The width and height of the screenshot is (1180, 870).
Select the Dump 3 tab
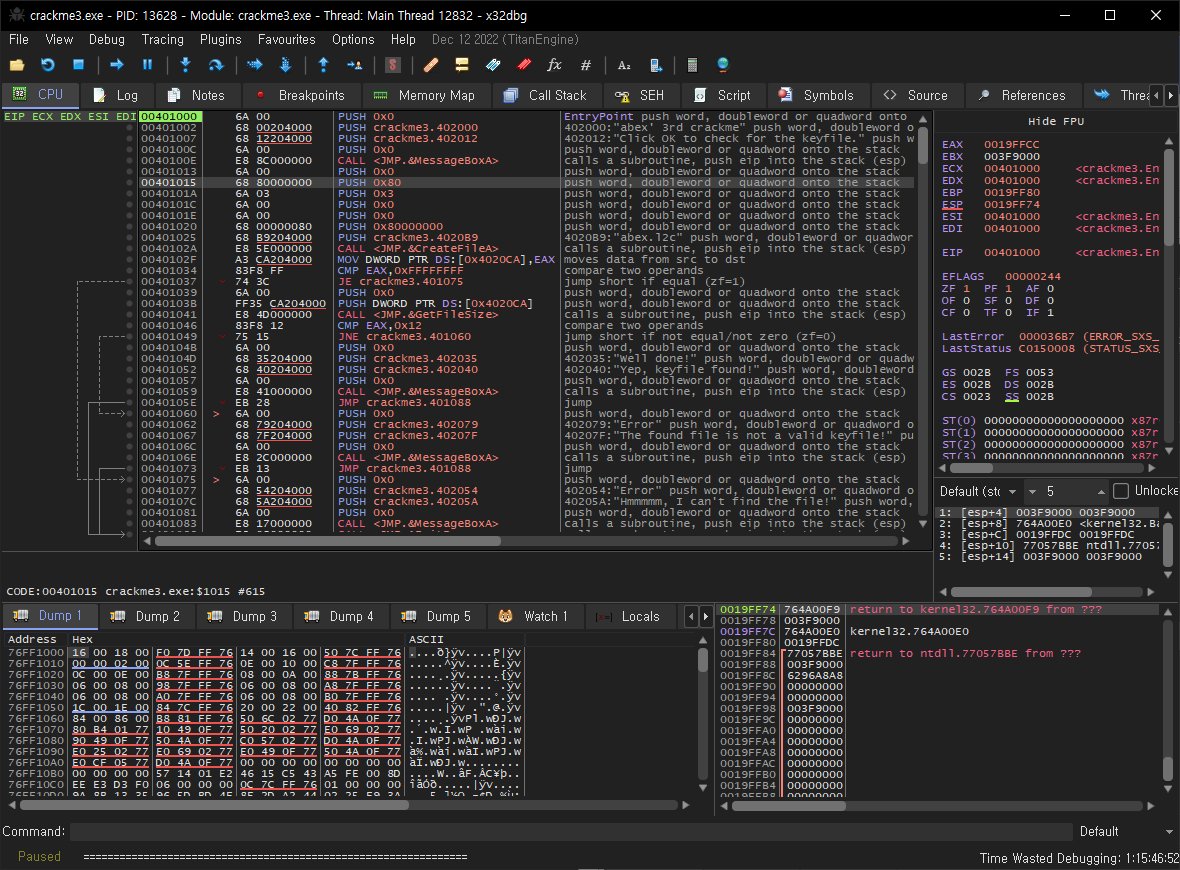click(x=240, y=616)
